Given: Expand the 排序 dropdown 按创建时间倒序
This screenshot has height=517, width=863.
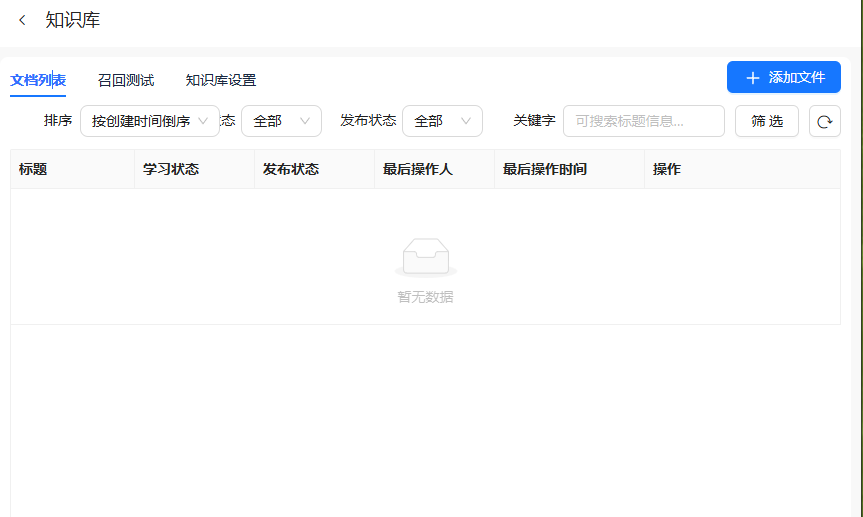Looking at the screenshot, I should [x=150, y=121].
